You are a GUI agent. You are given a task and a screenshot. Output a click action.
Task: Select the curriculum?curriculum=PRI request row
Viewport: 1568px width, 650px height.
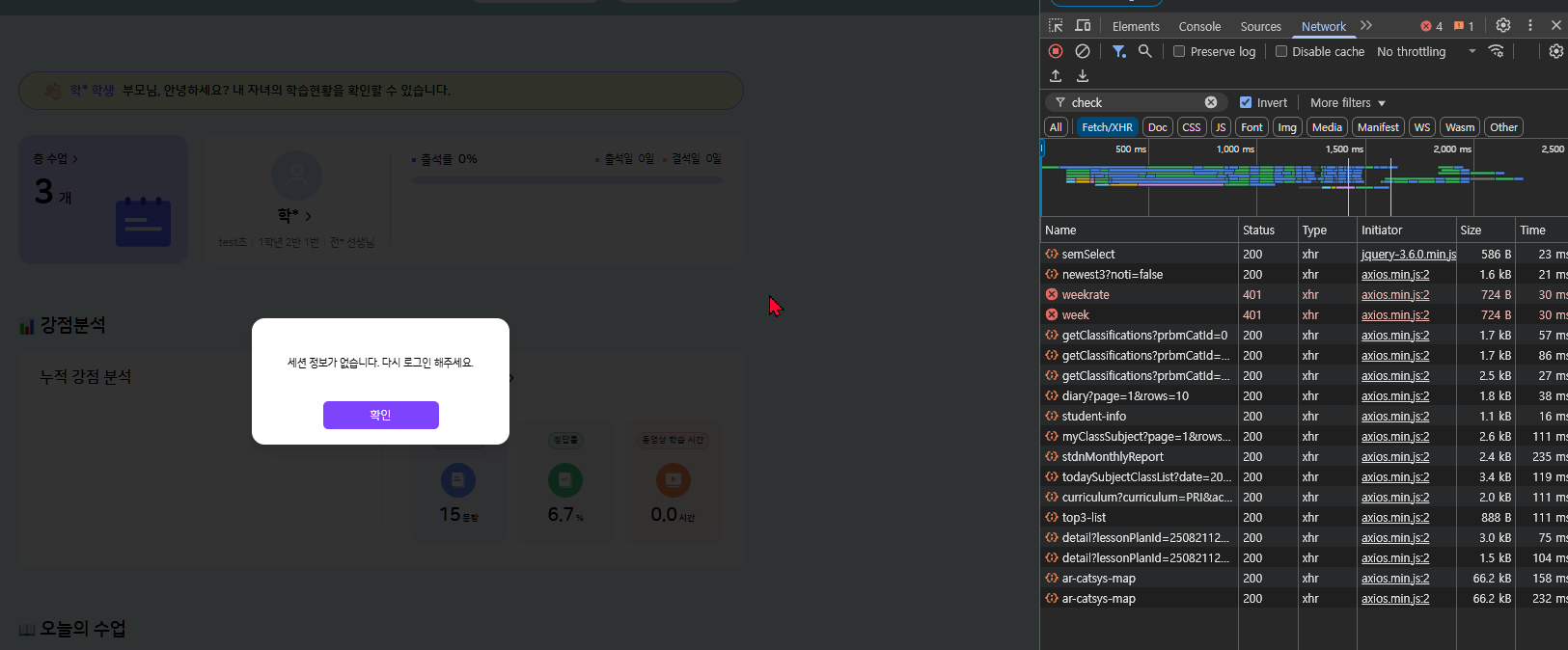tap(1304, 497)
